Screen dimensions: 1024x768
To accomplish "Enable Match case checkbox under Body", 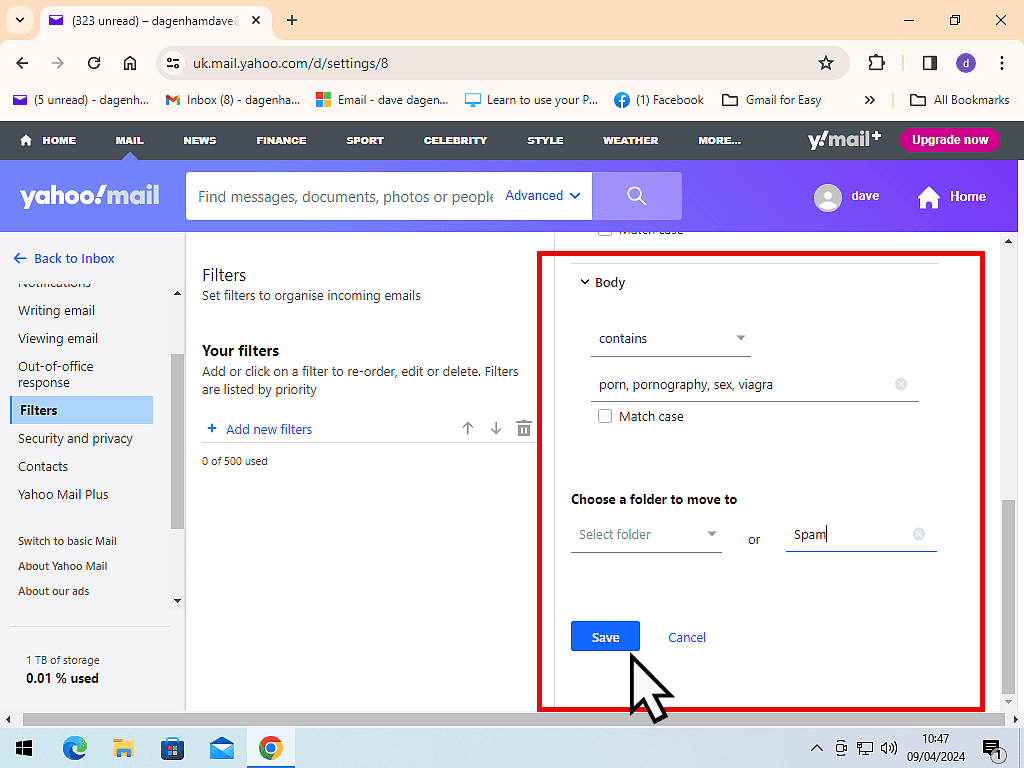I will 605,416.
